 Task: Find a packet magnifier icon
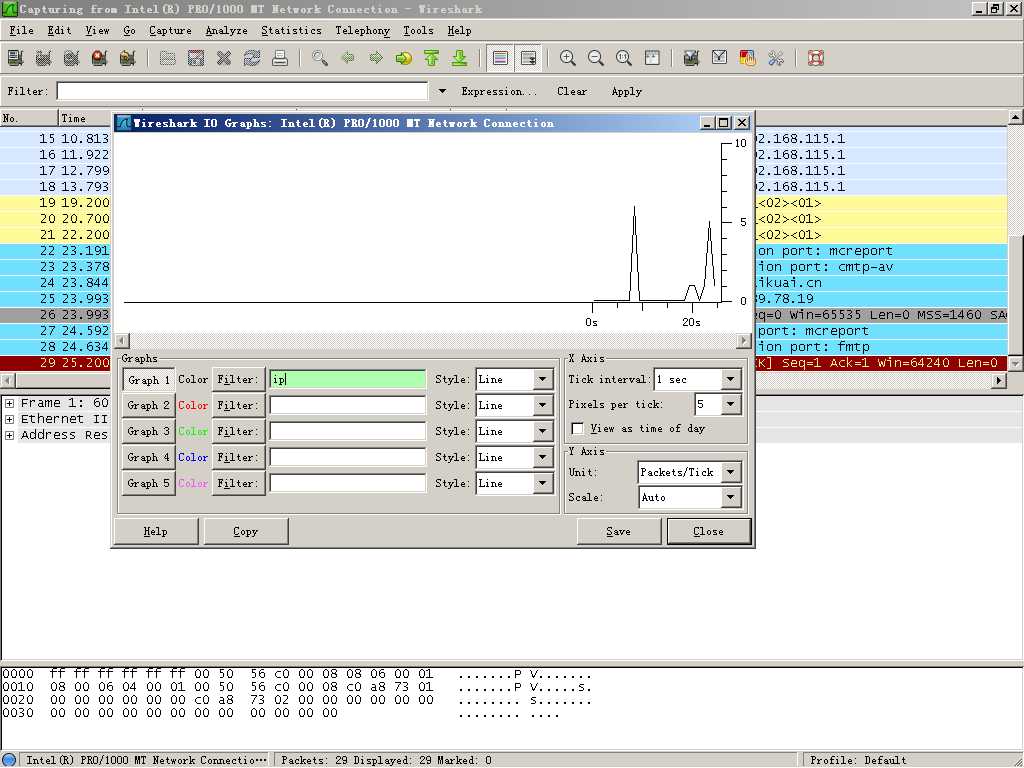(320, 58)
